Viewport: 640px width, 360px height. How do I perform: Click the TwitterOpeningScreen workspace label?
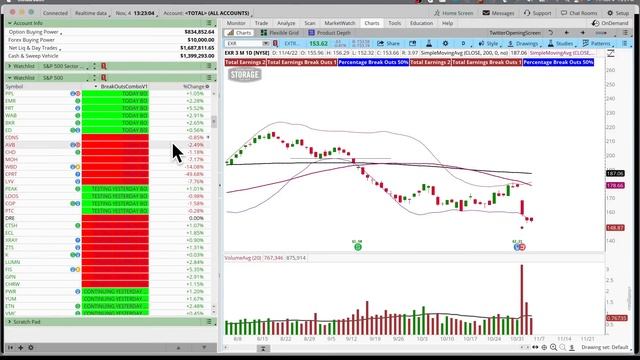pyautogui.click(x=515, y=33)
